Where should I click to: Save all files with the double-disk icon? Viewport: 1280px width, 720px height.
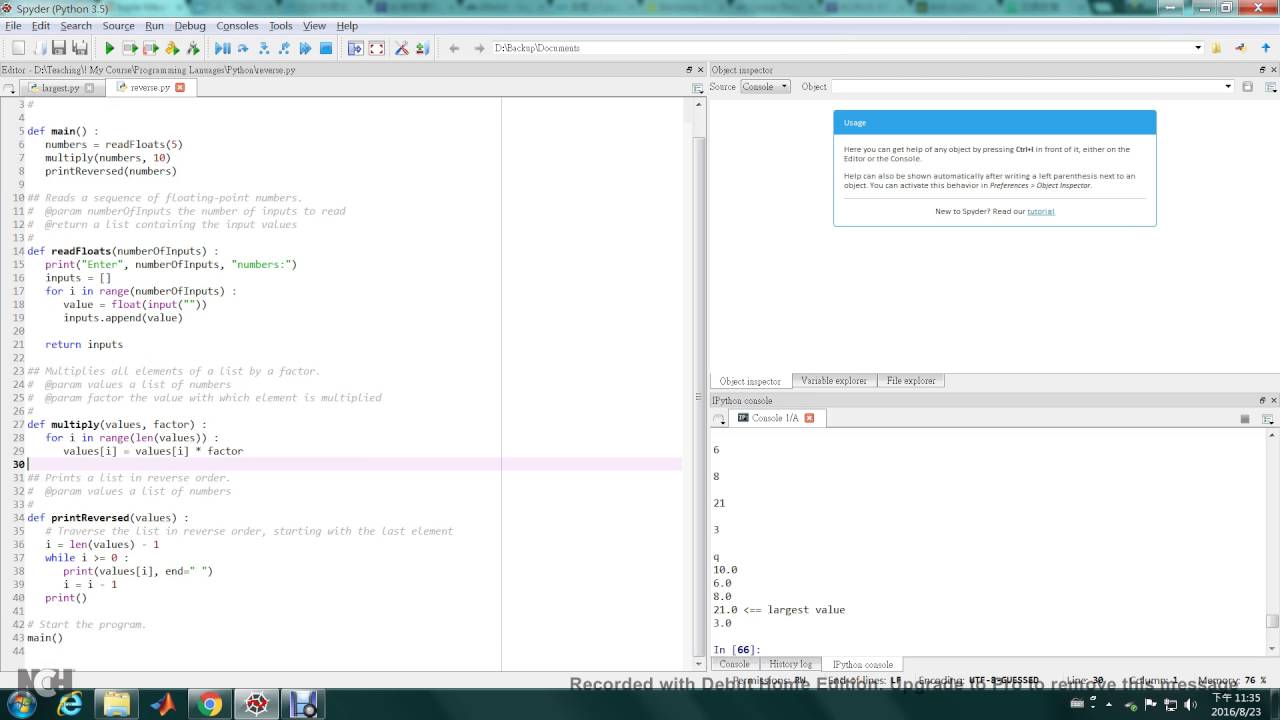(x=80, y=48)
